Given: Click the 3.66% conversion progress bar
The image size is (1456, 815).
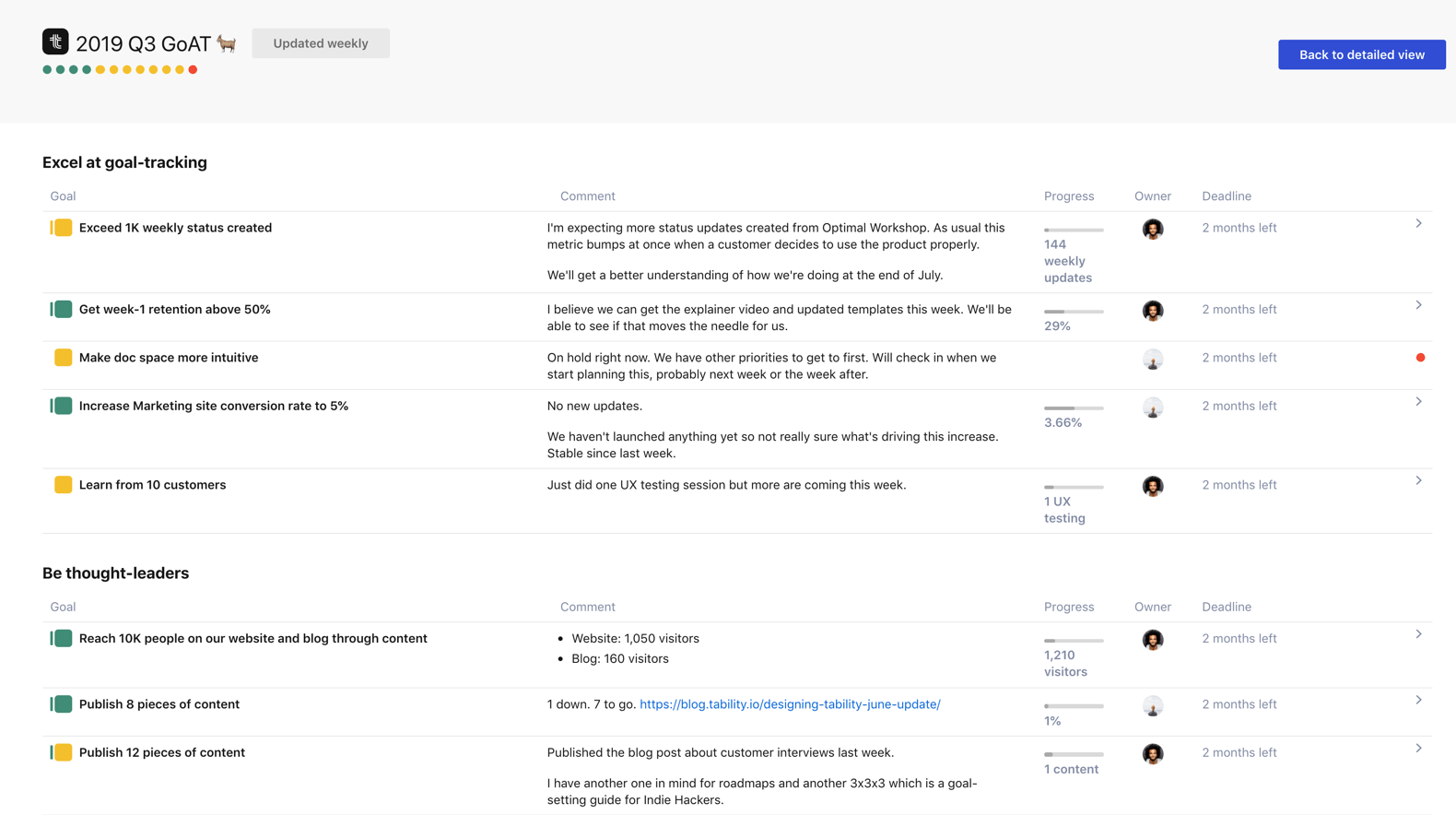Looking at the screenshot, I should click(x=1074, y=407).
